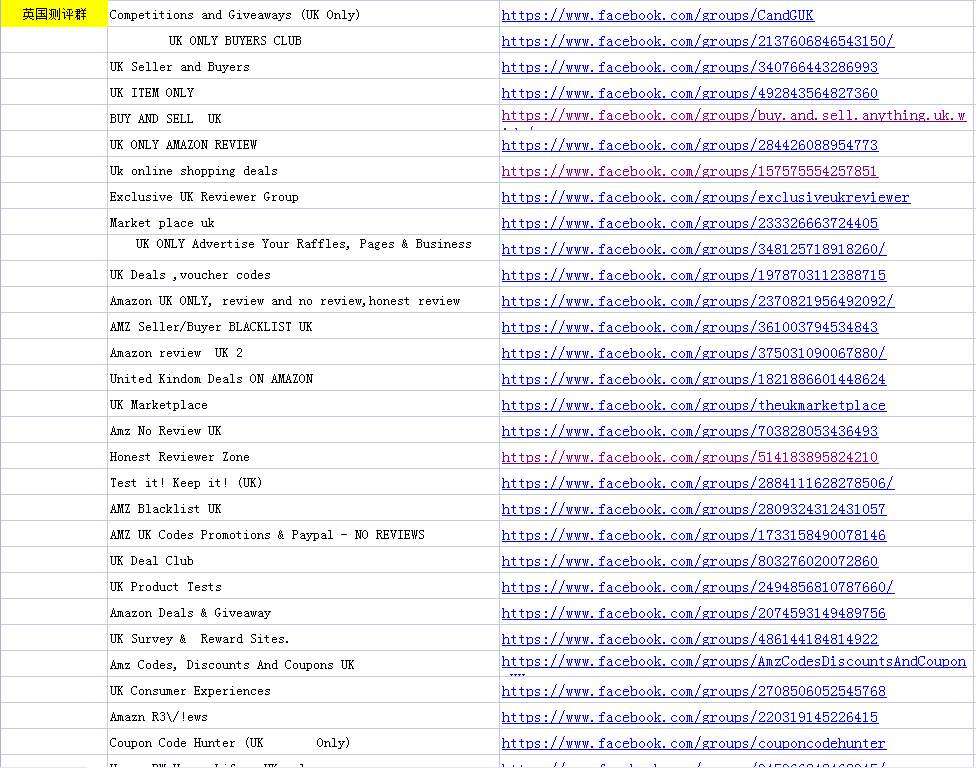
Task: Select cell 'AMZ Seller/Buyer BLACKLIST UK'
Action: (303, 326)
